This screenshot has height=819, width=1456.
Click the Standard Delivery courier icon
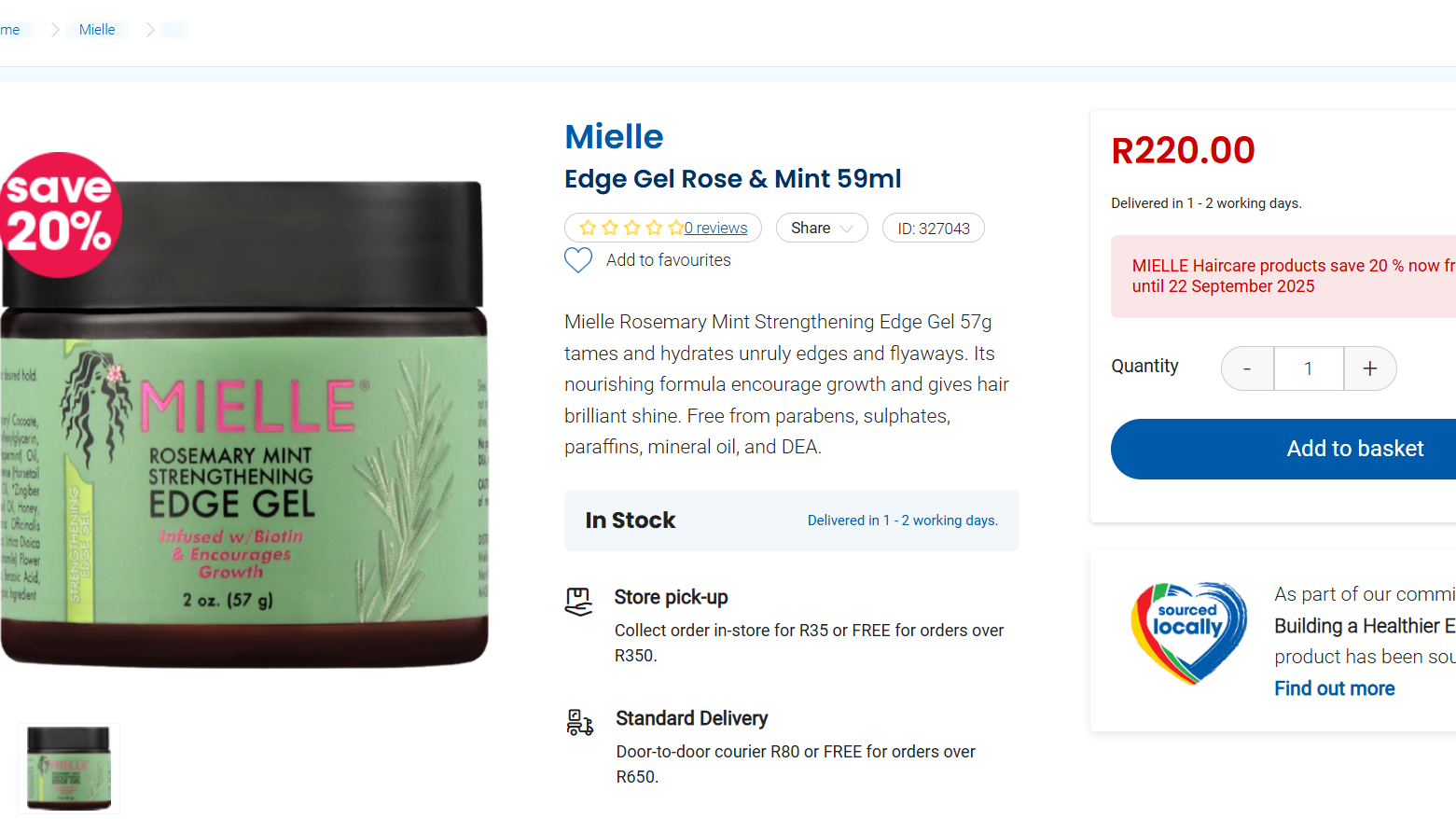pos(579,722)
